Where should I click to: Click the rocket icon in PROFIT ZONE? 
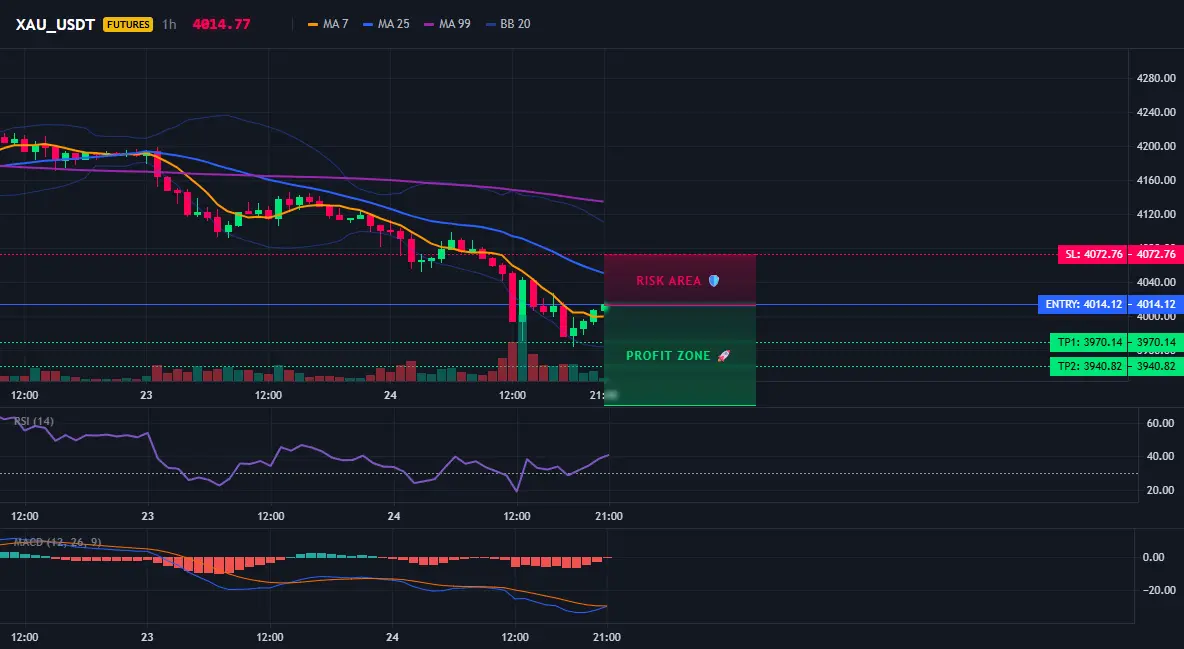pyautogui.click(x=723, y=355)
